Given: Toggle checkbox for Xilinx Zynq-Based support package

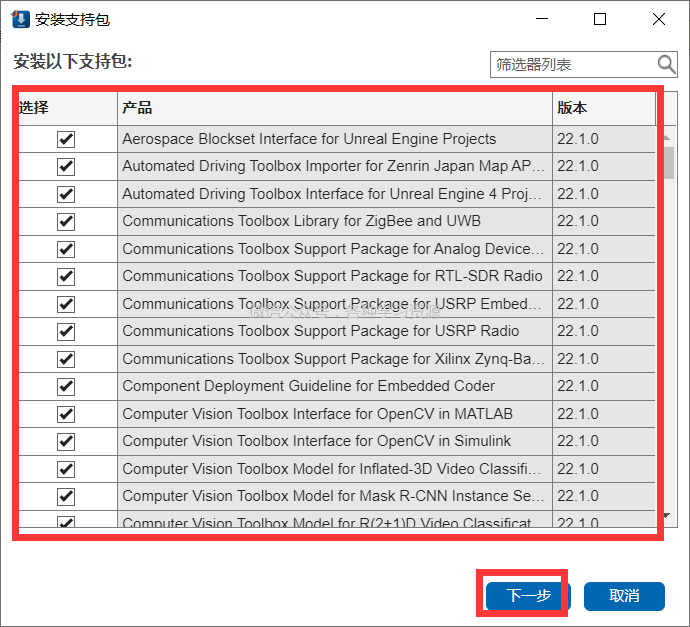Looking at the screenshot, I should (x=66, y=359).
